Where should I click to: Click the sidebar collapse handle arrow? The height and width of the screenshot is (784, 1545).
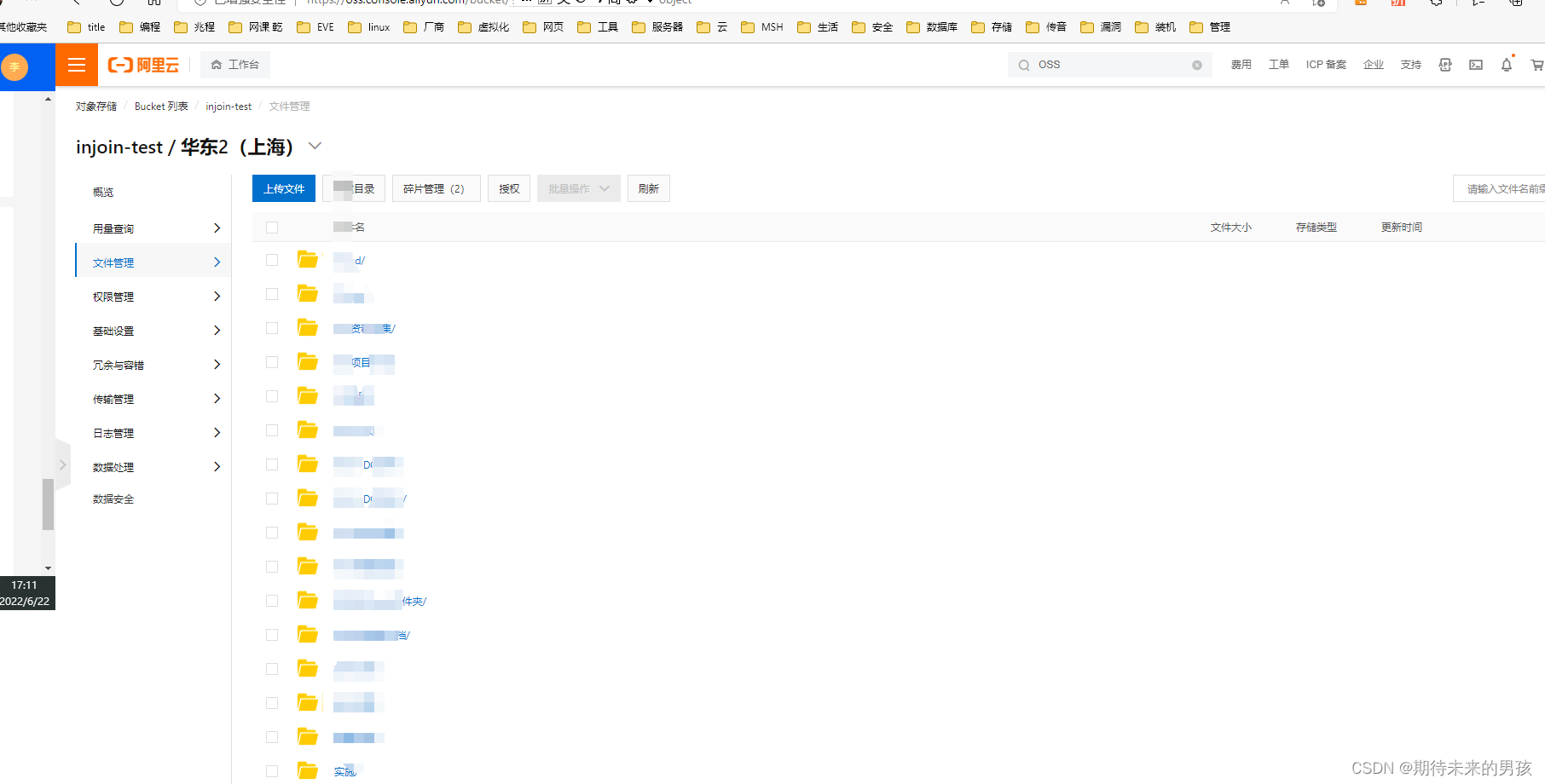coord(62,465)
